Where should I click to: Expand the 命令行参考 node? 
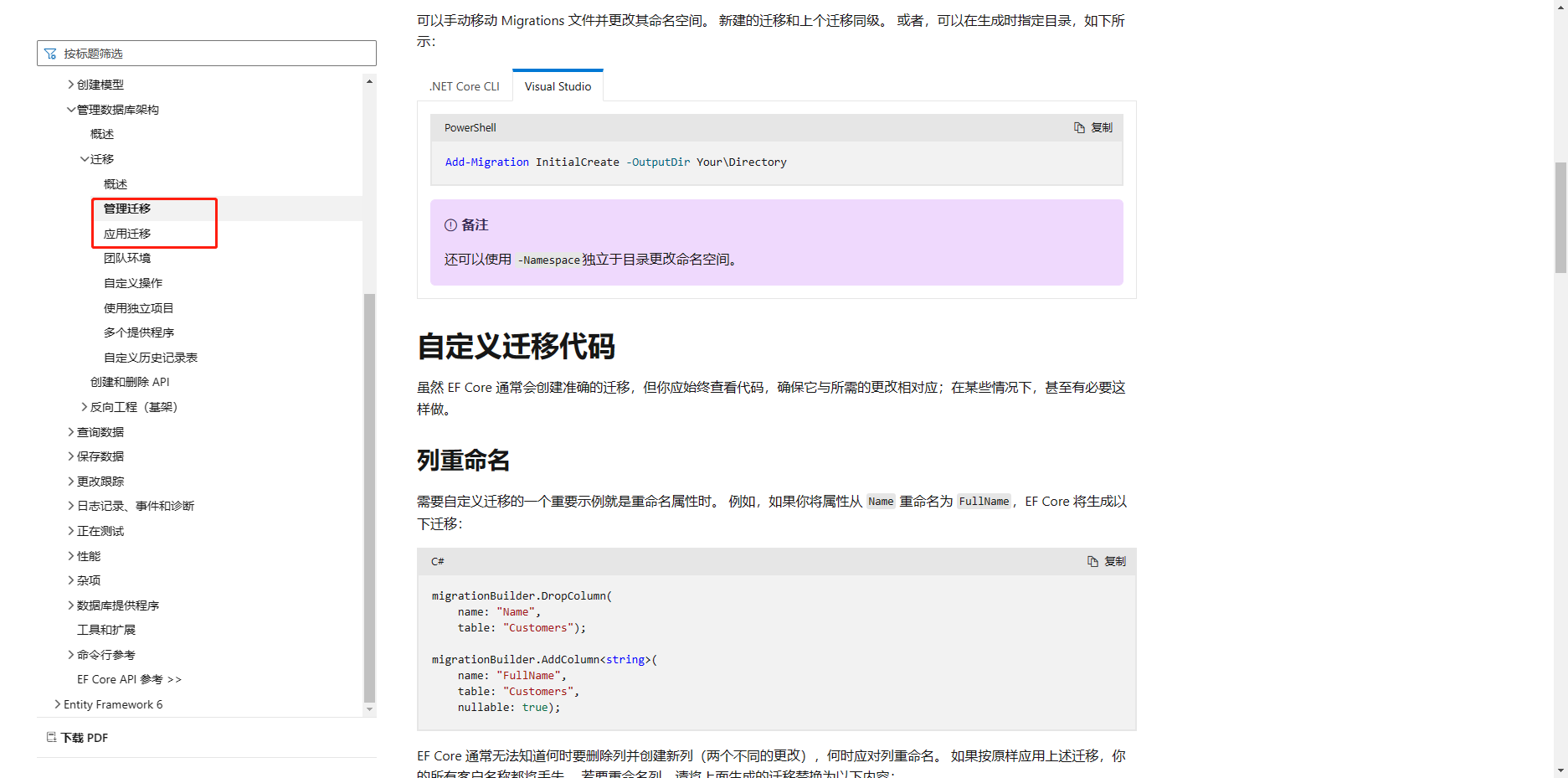pos(71,655)
